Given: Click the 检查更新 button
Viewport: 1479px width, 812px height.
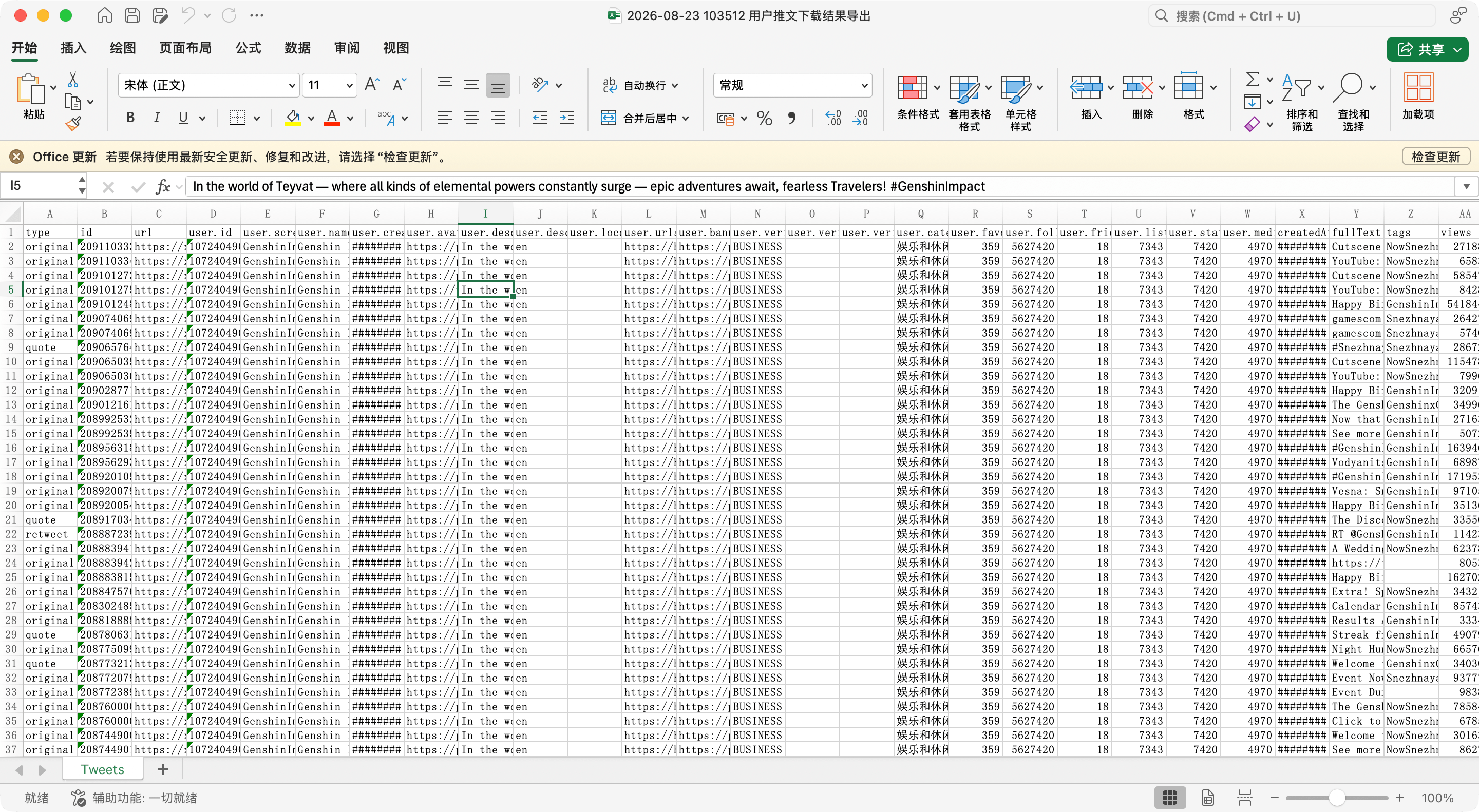Looking at the screenshot, I should [1435, 157].
